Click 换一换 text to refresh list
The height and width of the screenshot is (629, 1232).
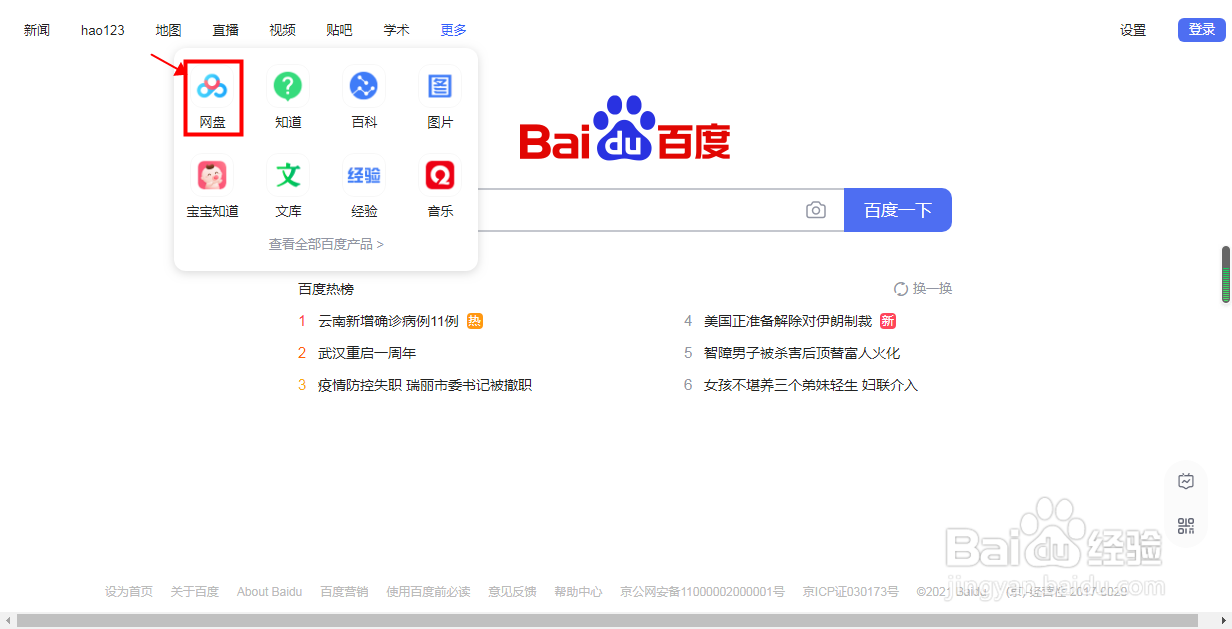click(932, 289)
